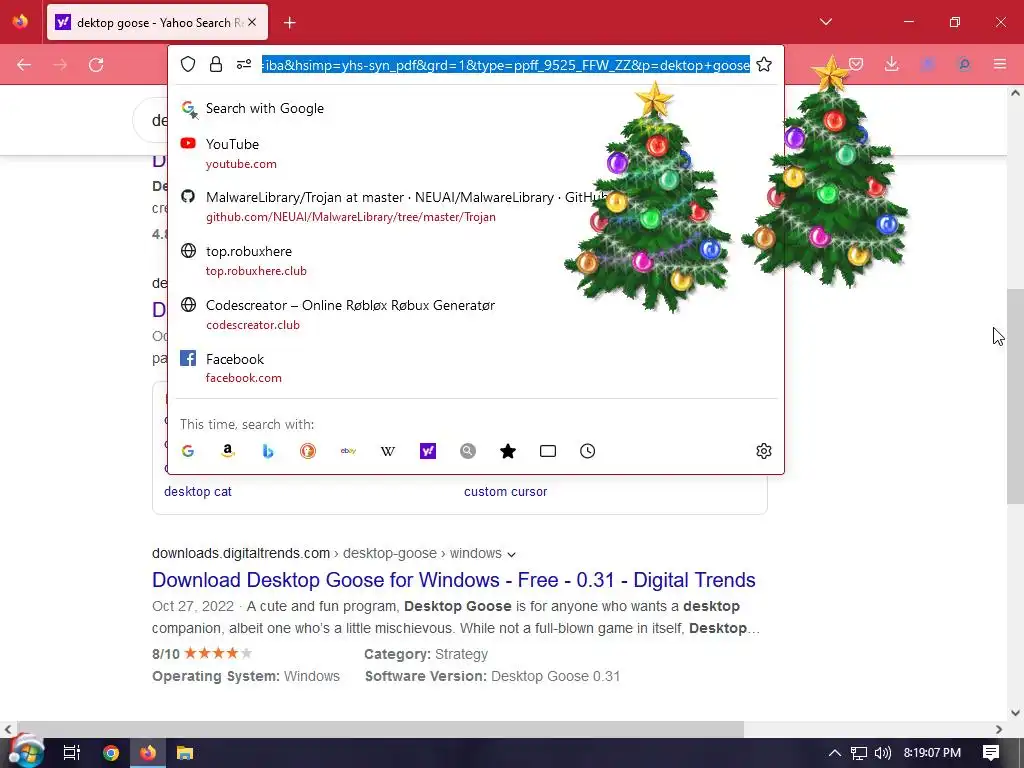This screenshot has width=1024, height=768.
Task: Search history with clock icon
Action: [x=588, y=451]
